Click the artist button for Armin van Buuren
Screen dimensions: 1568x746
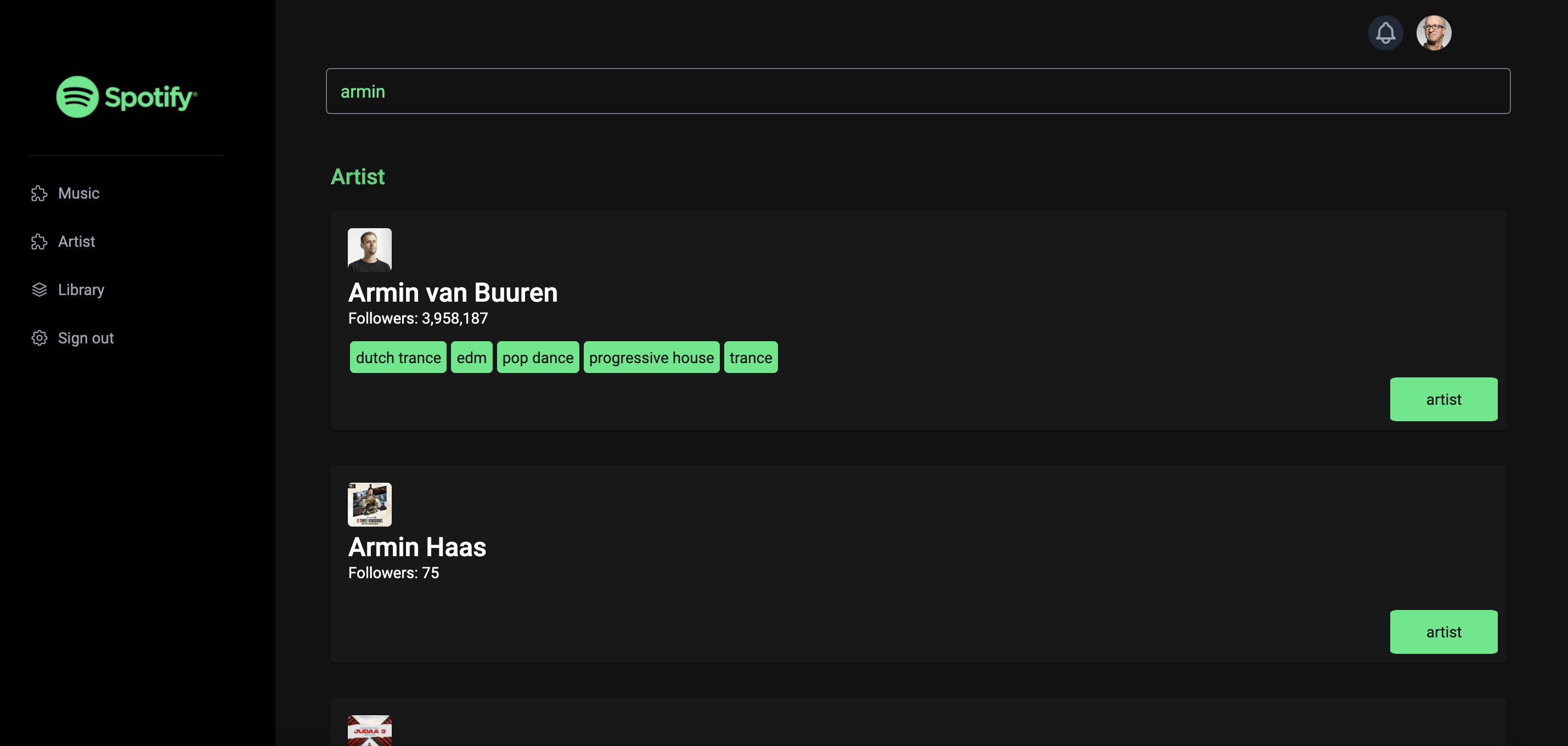(1444, 399)
